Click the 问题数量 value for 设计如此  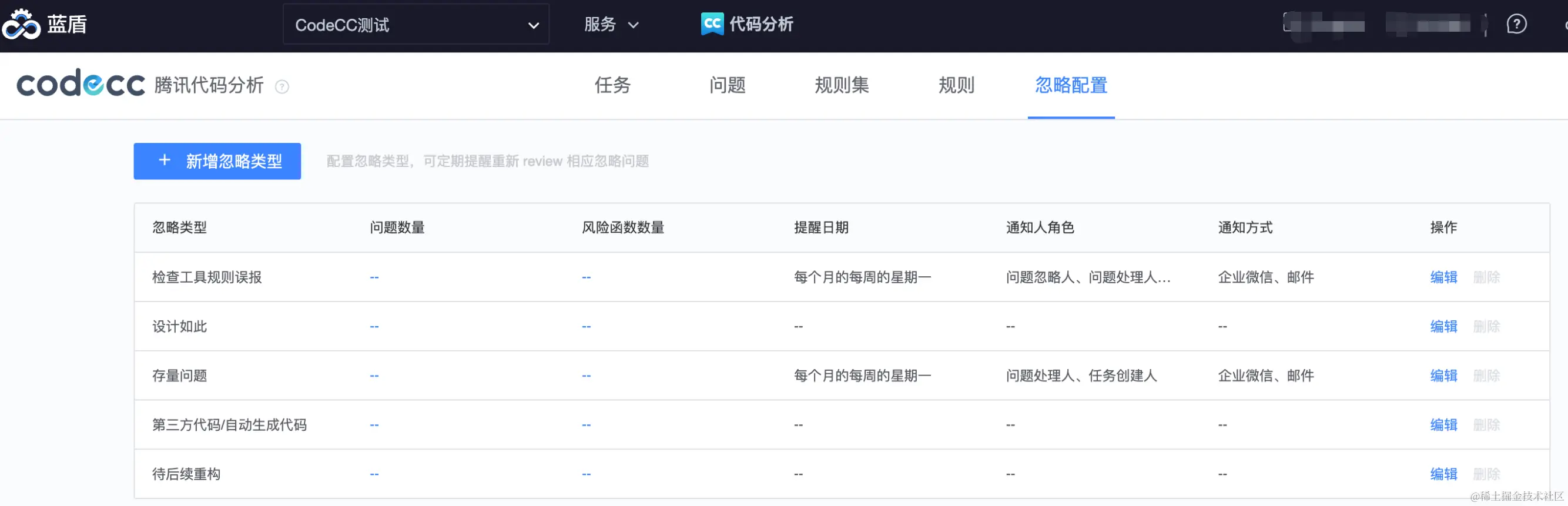(x=374, y=327)
